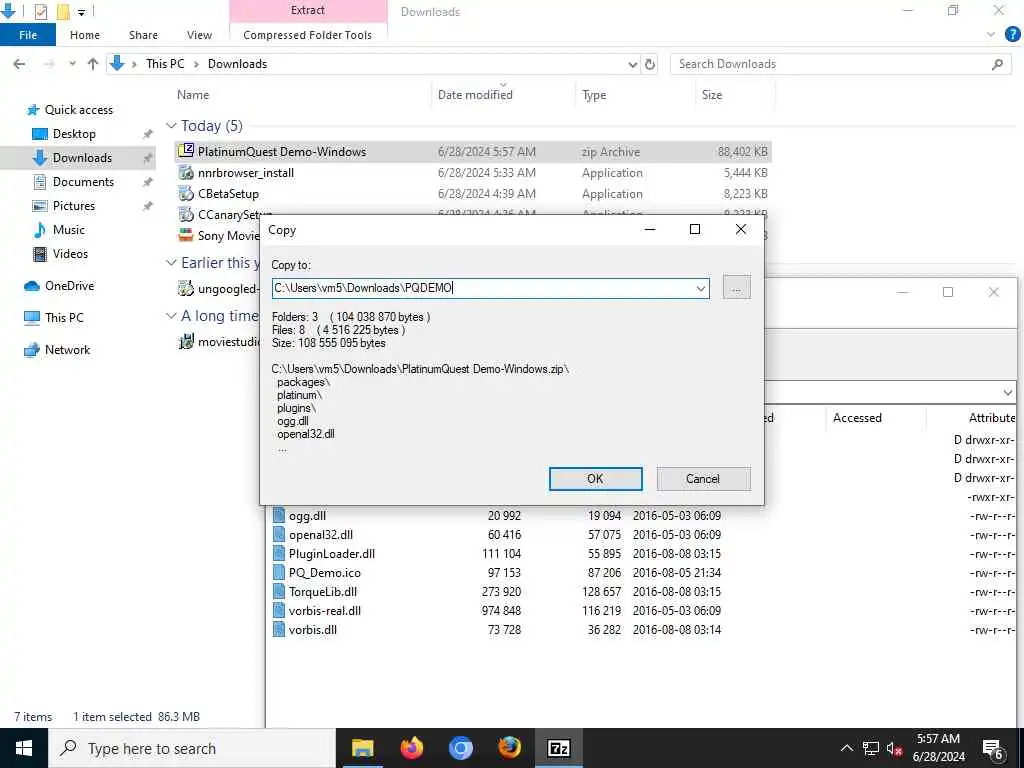Select moviestudio file icon
Screen dimensions: 1024x768
[186, 341]
